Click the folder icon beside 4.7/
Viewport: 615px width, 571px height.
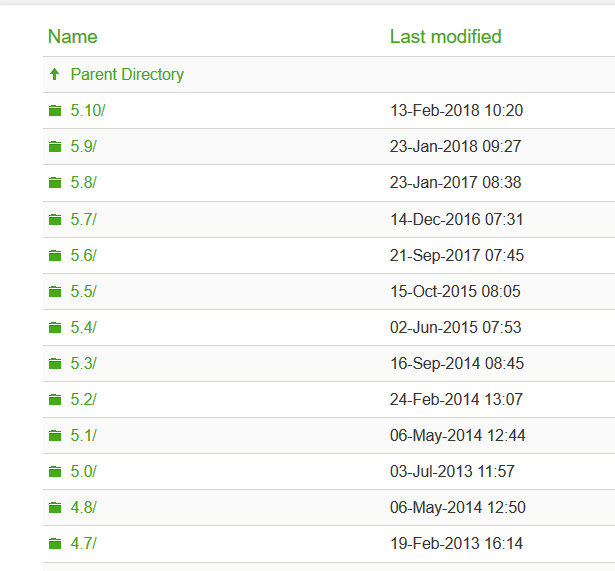coord(55,544)
